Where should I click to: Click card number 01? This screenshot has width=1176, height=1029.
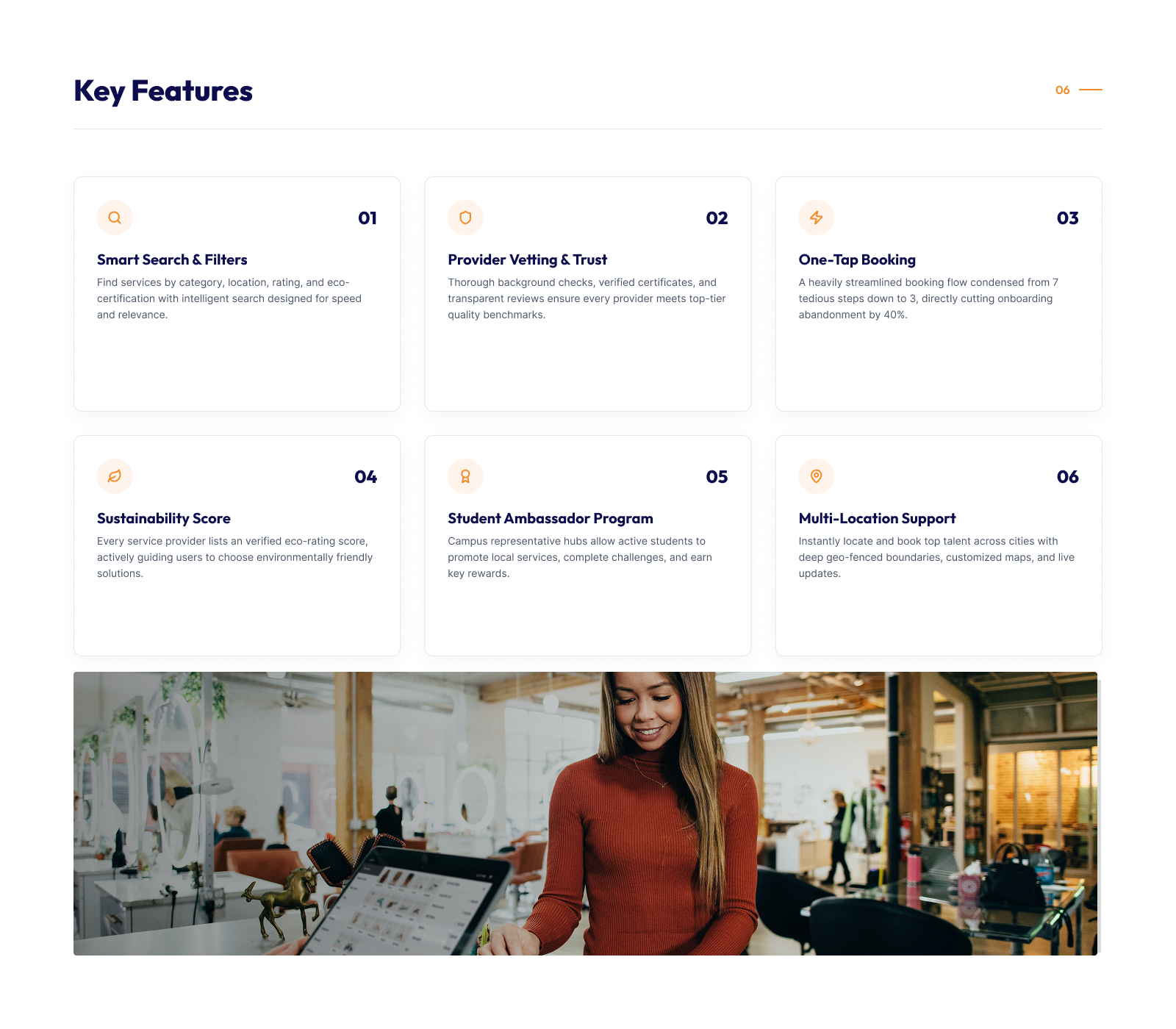point(367,218)
